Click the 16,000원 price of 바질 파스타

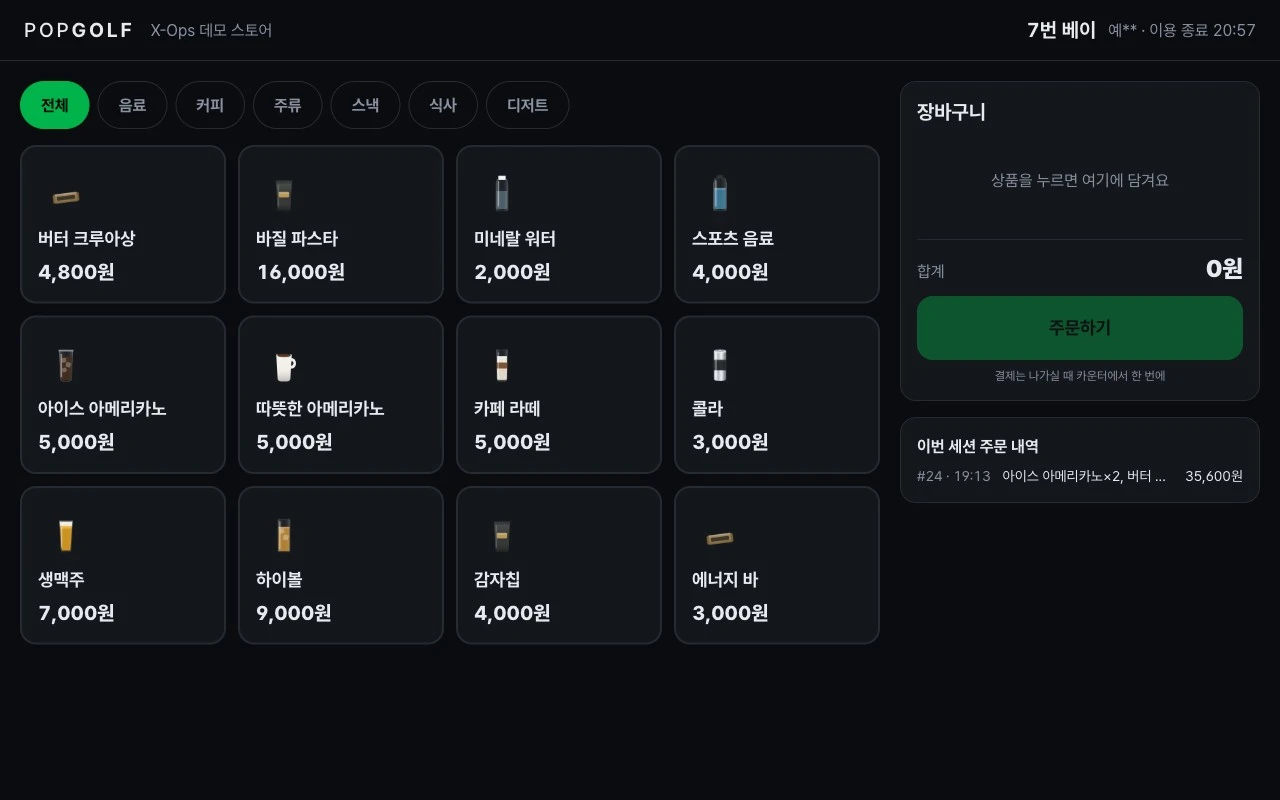[x=301, y=272]
